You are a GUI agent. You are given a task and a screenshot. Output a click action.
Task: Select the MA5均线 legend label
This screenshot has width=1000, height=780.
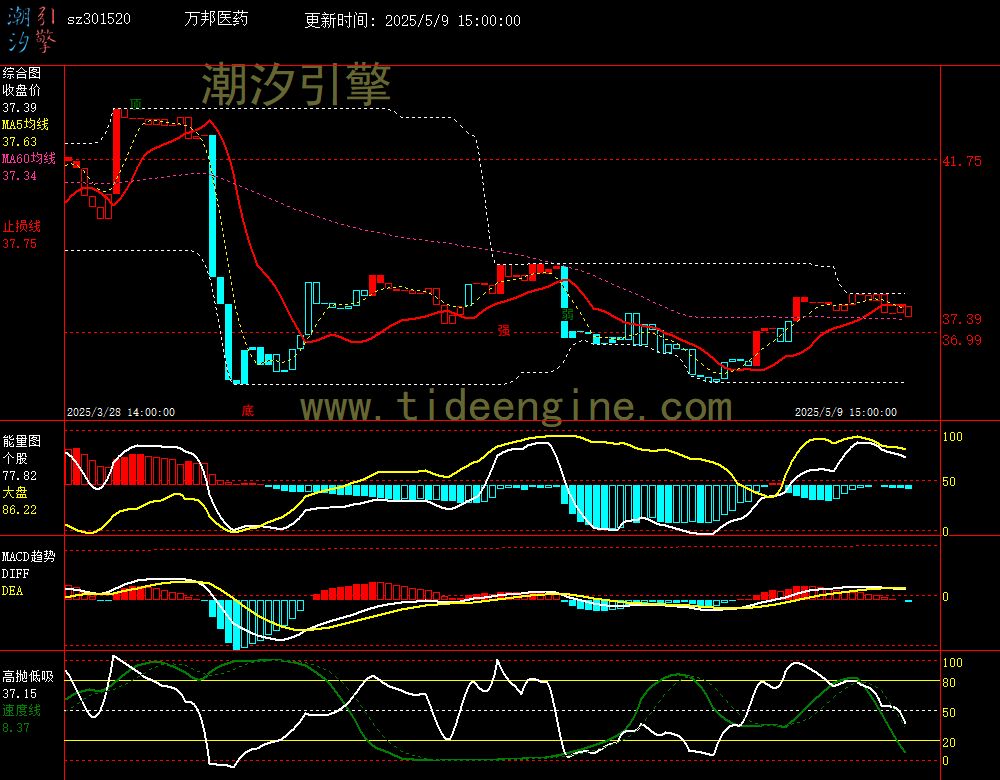26,124
